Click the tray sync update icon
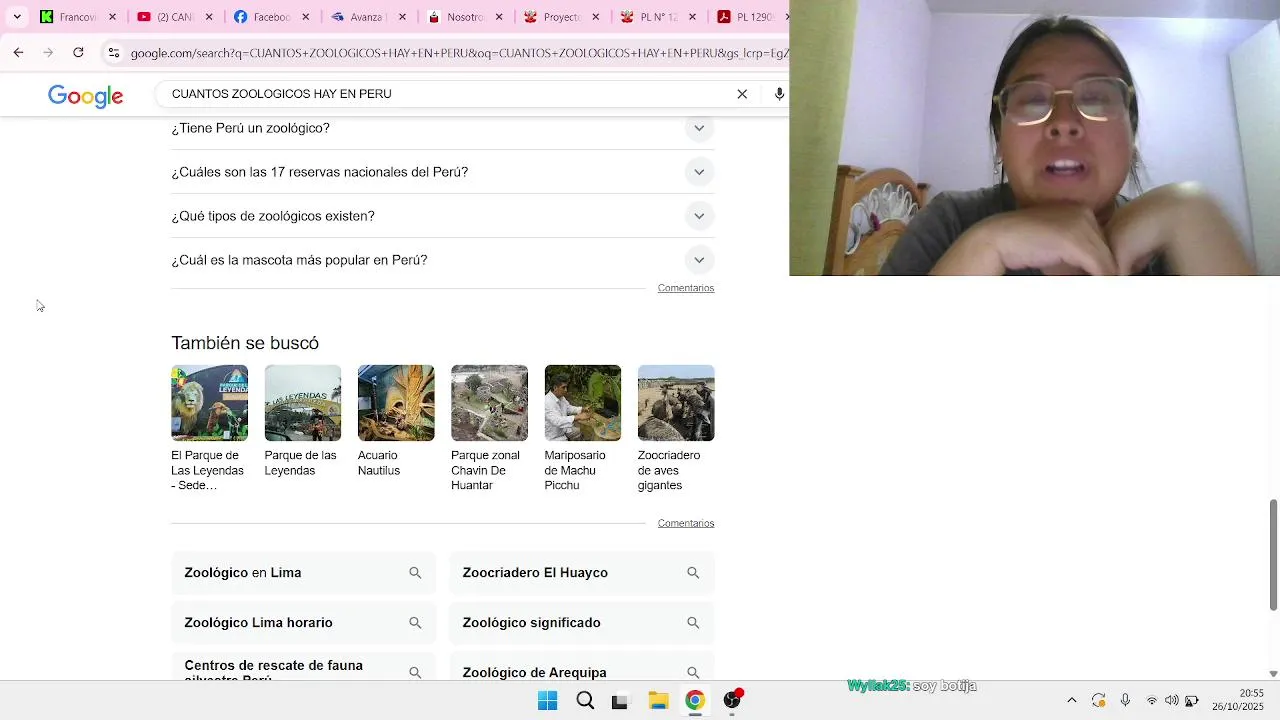 tap(1099, 701)
